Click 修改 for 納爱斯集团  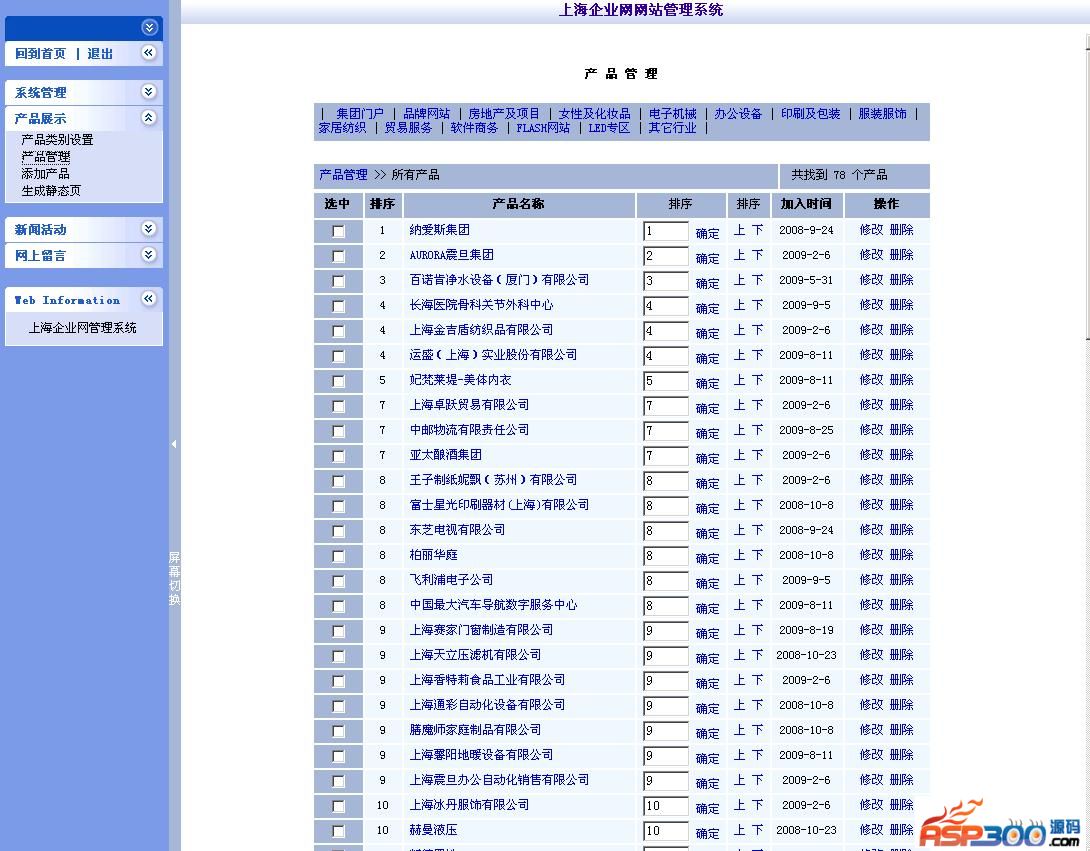tap(871, 230)
